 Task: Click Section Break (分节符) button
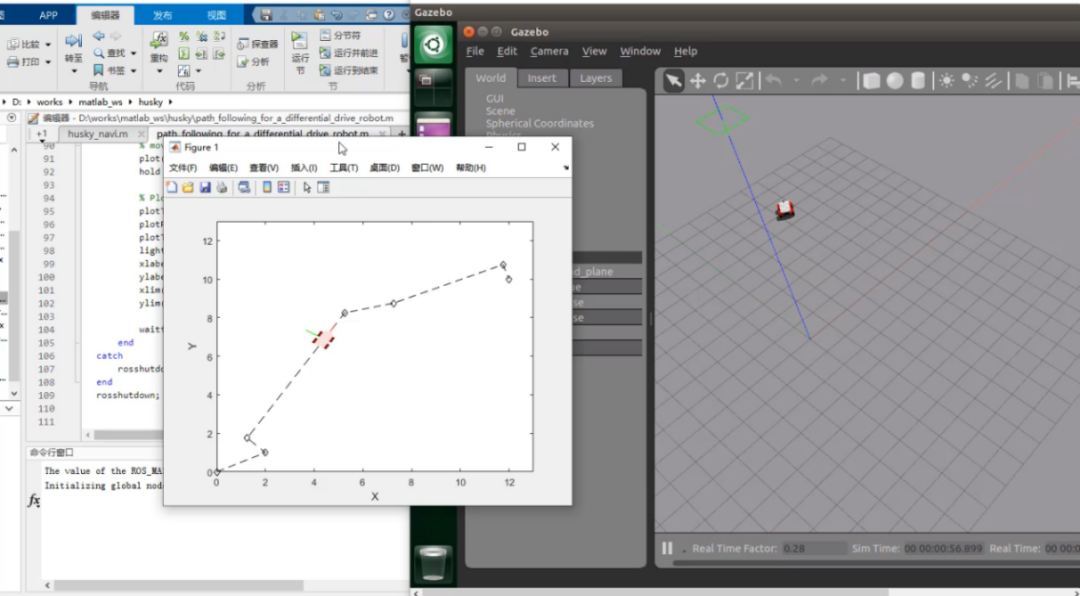[x=340, y=35]
